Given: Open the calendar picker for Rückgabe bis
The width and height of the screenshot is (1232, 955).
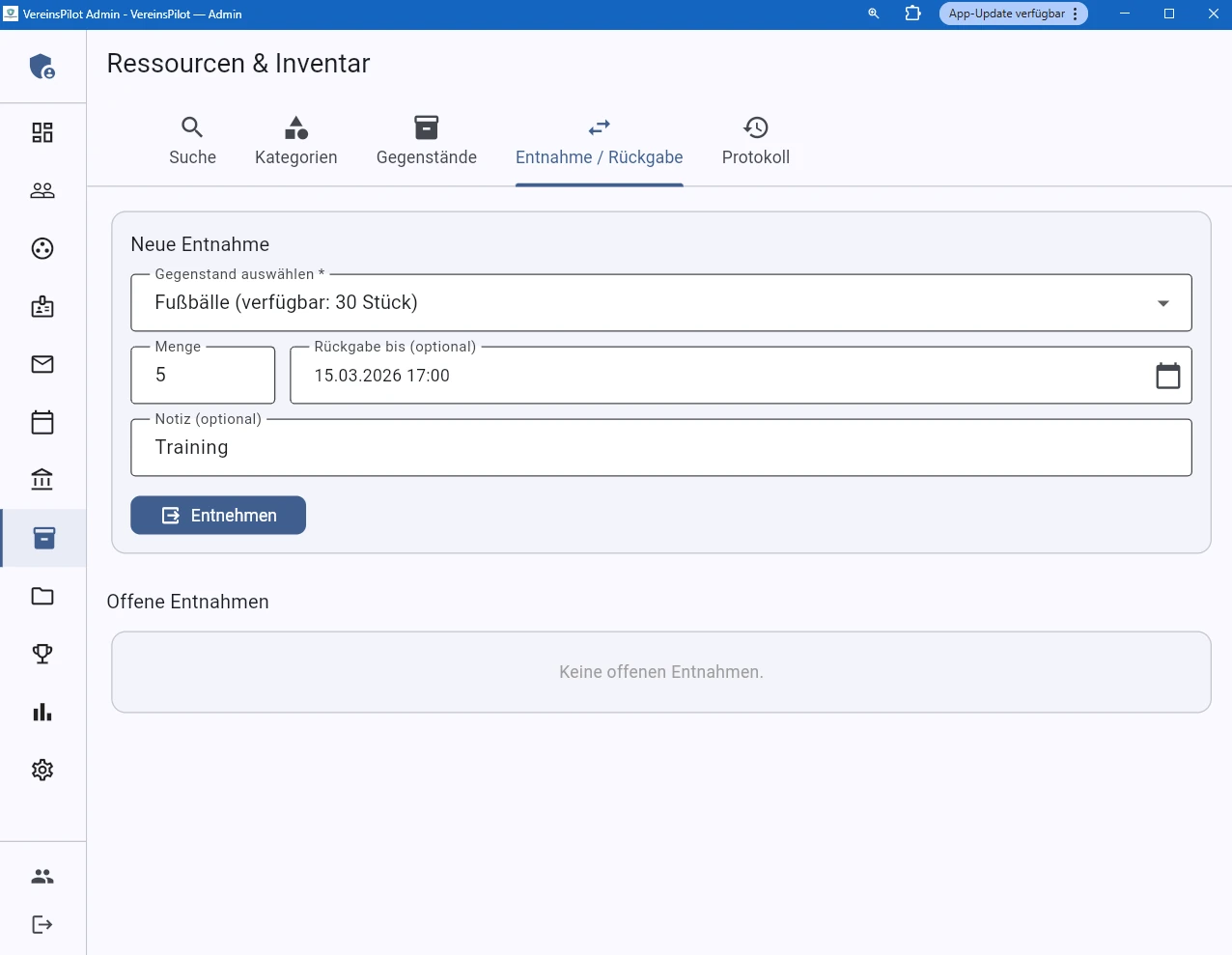Looking at the screenshot, I should [1167, 376].
